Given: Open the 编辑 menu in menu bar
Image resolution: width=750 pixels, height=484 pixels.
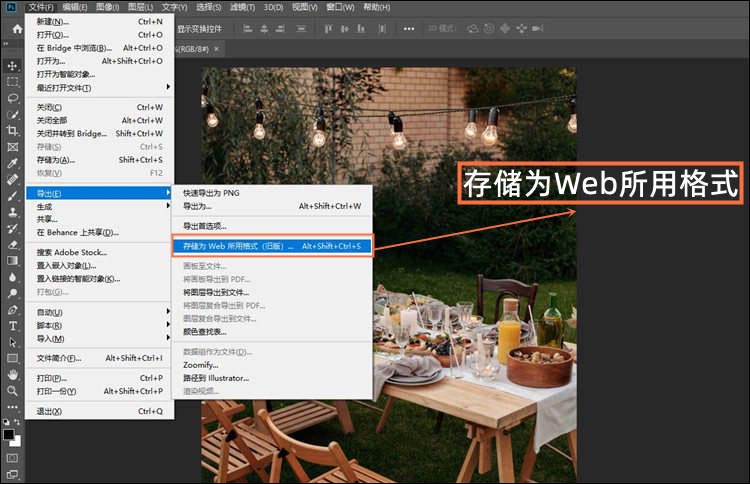Looking at the screenshot, I should tap(75, 7).
